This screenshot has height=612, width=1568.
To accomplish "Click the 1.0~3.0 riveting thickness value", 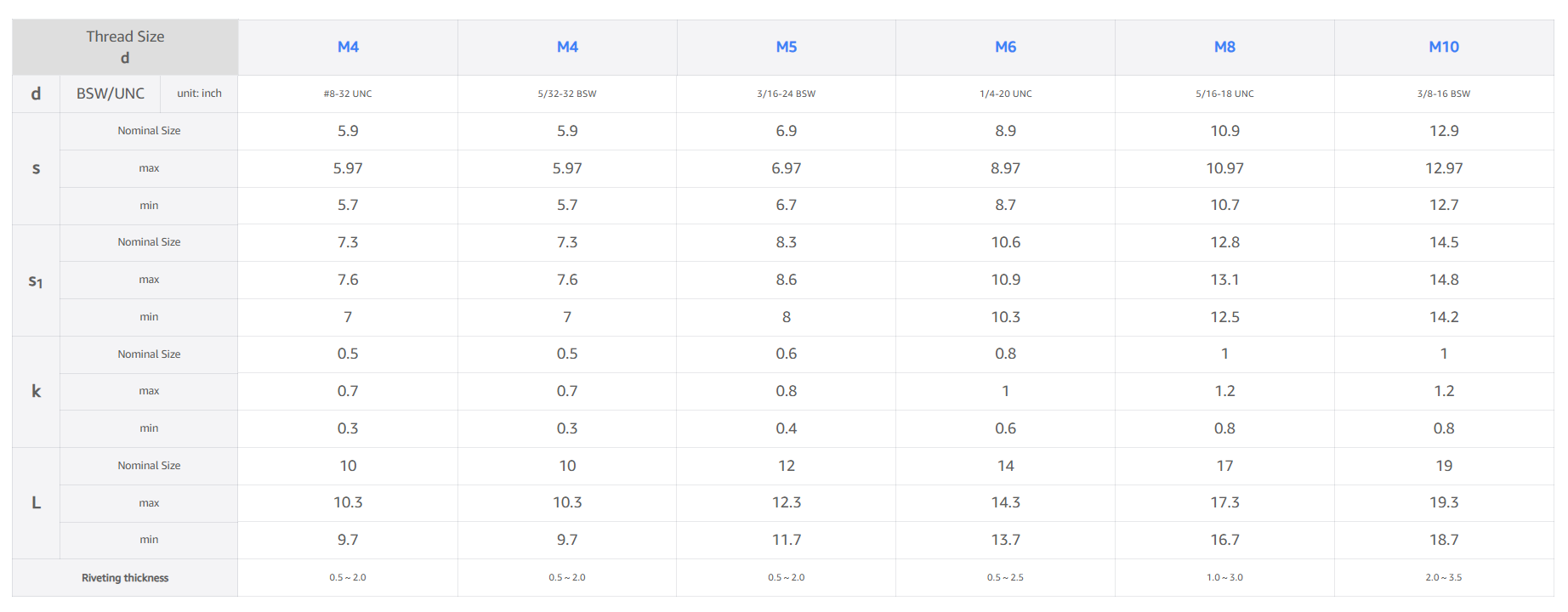I will click(1224, 578).
